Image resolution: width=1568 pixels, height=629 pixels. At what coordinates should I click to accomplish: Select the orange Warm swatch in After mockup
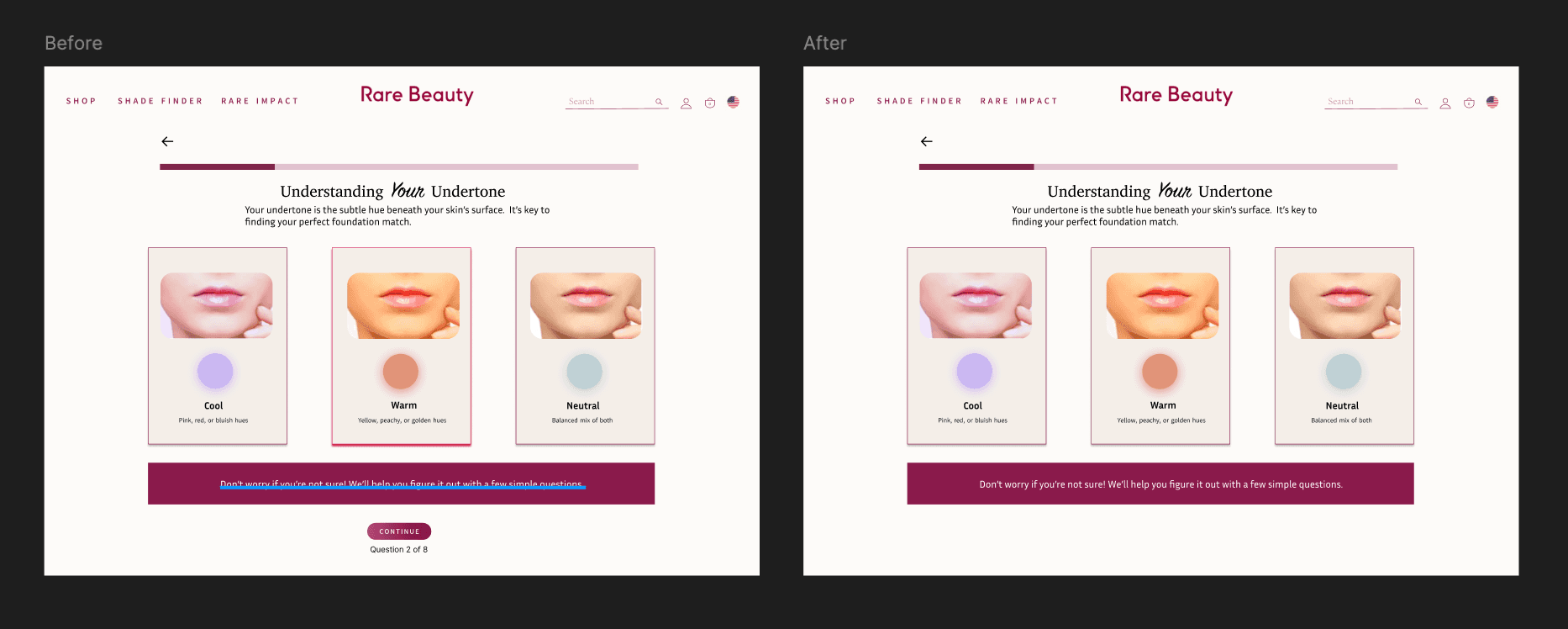pyautogui.click(x=1160, y=371)
